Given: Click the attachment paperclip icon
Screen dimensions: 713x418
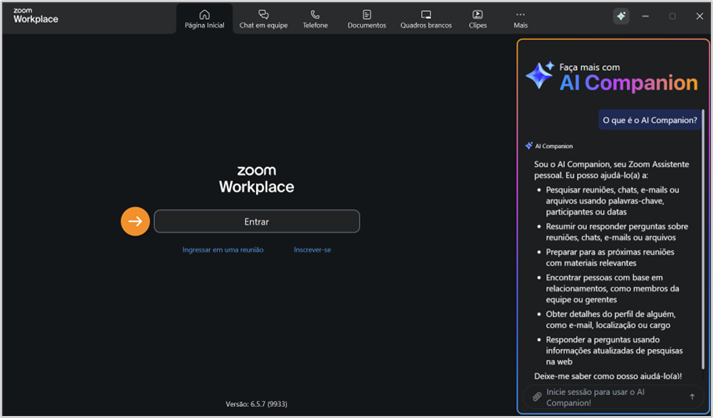Looking at the screenshot, I should pyautogui.click(x=537, y=397).
